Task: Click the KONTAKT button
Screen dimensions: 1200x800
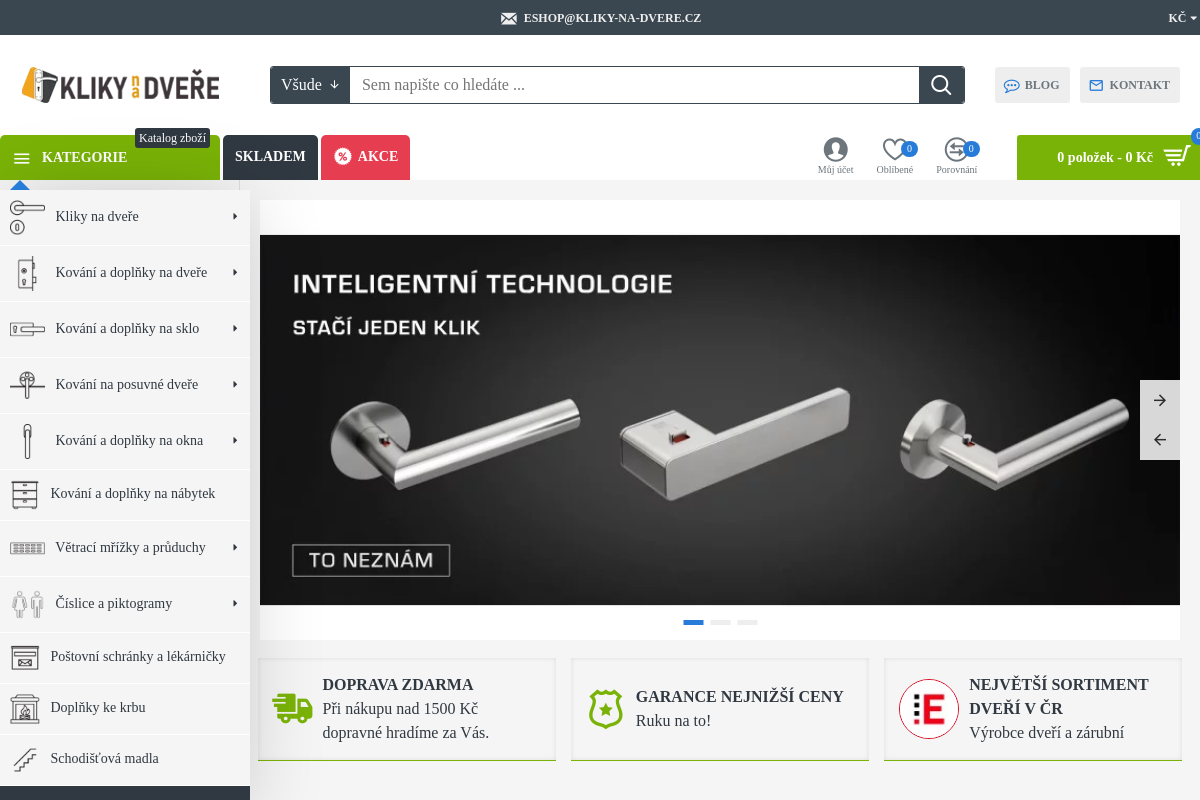Action: pos(1129,85)
